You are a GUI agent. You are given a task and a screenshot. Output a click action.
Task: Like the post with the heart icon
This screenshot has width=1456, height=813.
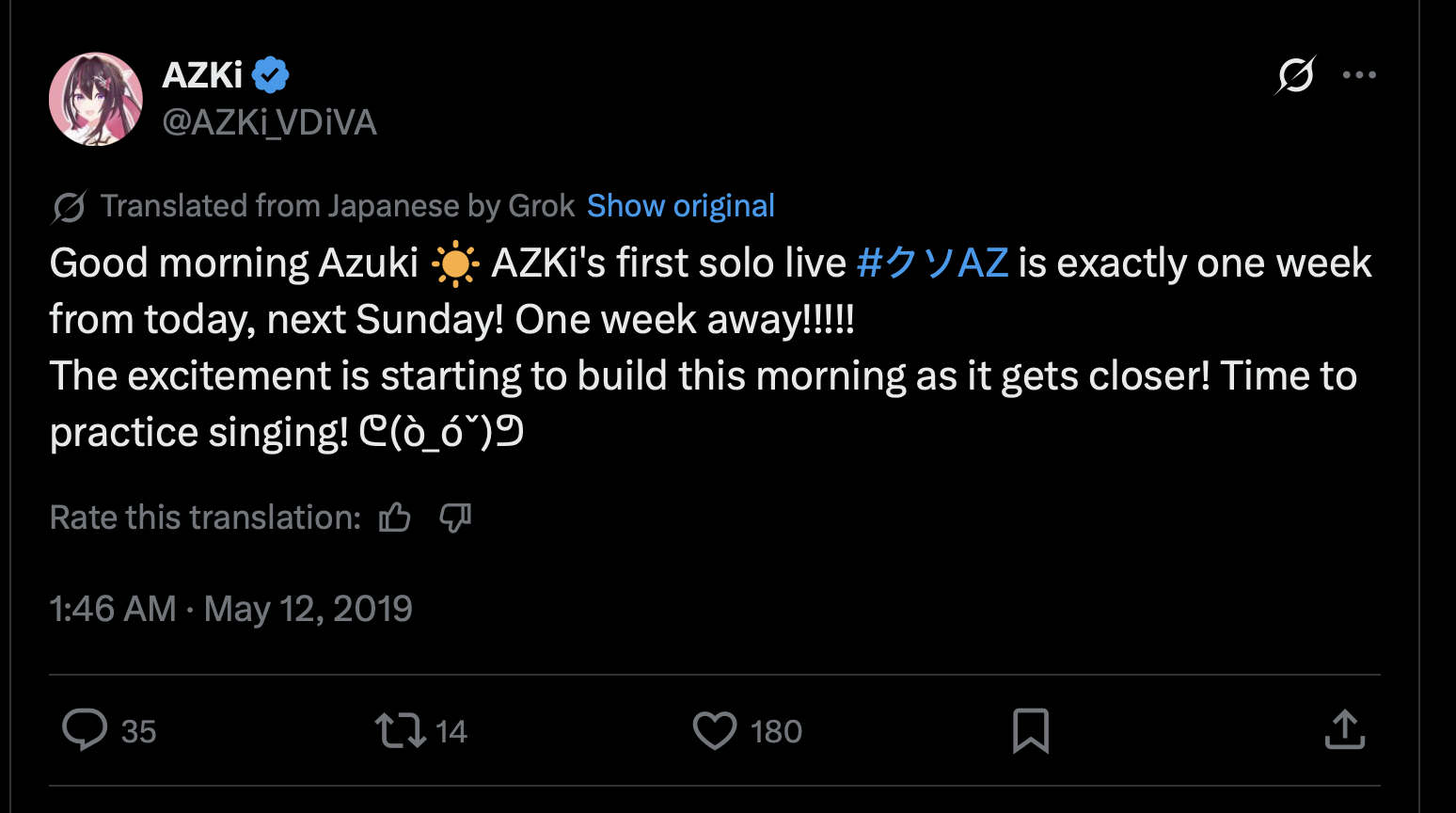(x=715, y=731)
